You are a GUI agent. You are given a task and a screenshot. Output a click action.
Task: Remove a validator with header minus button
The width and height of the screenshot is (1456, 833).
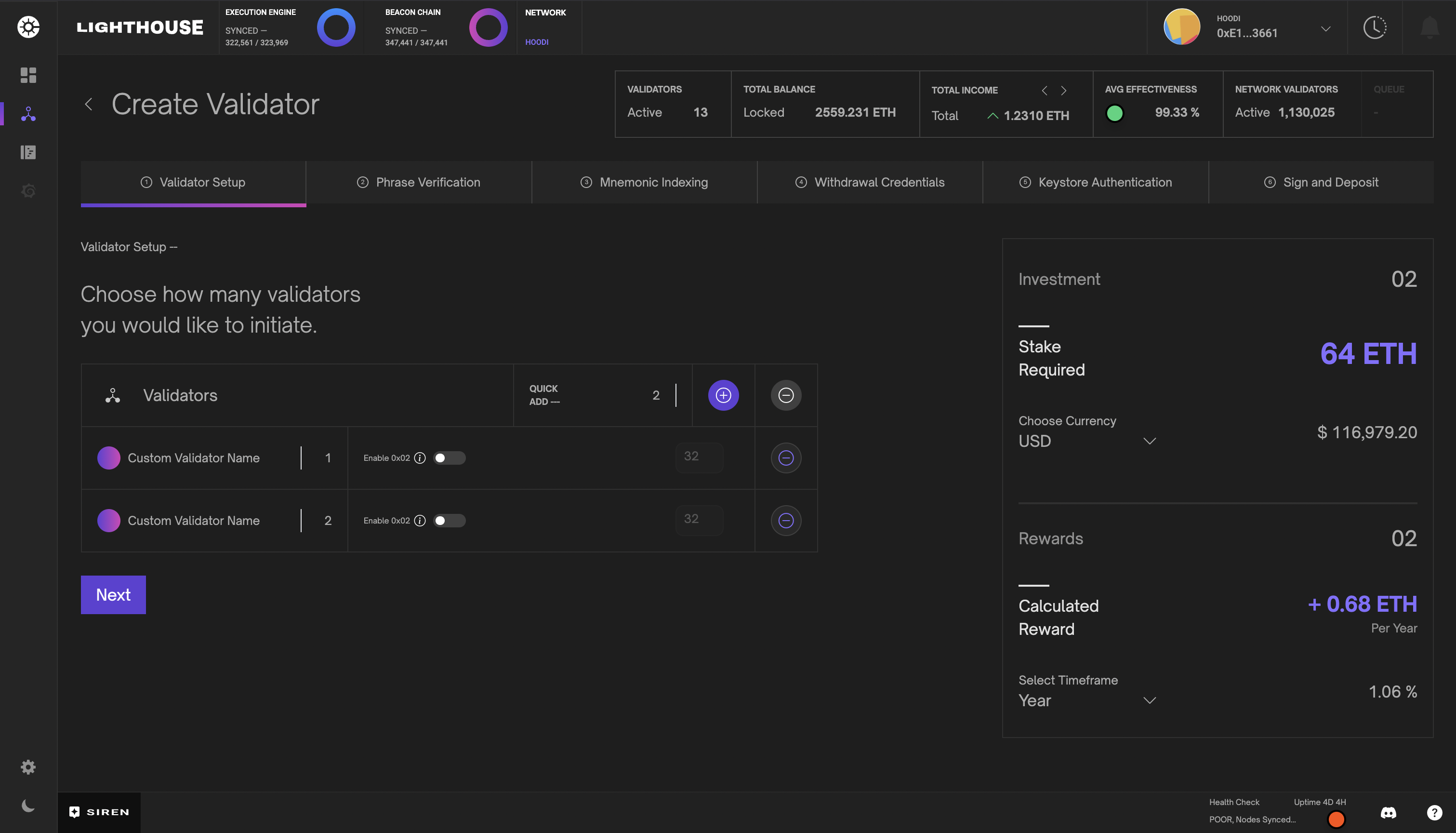(786, 395)
